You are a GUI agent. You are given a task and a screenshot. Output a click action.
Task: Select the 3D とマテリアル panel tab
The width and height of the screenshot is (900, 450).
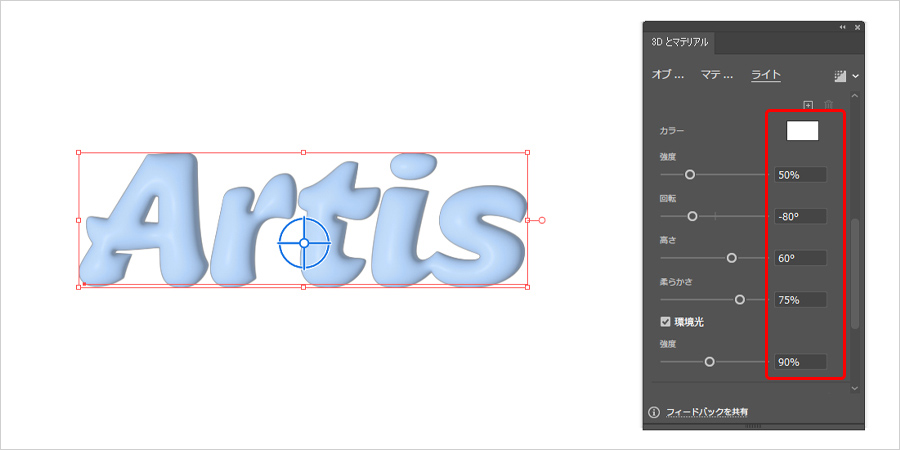(x=680, y=42)
